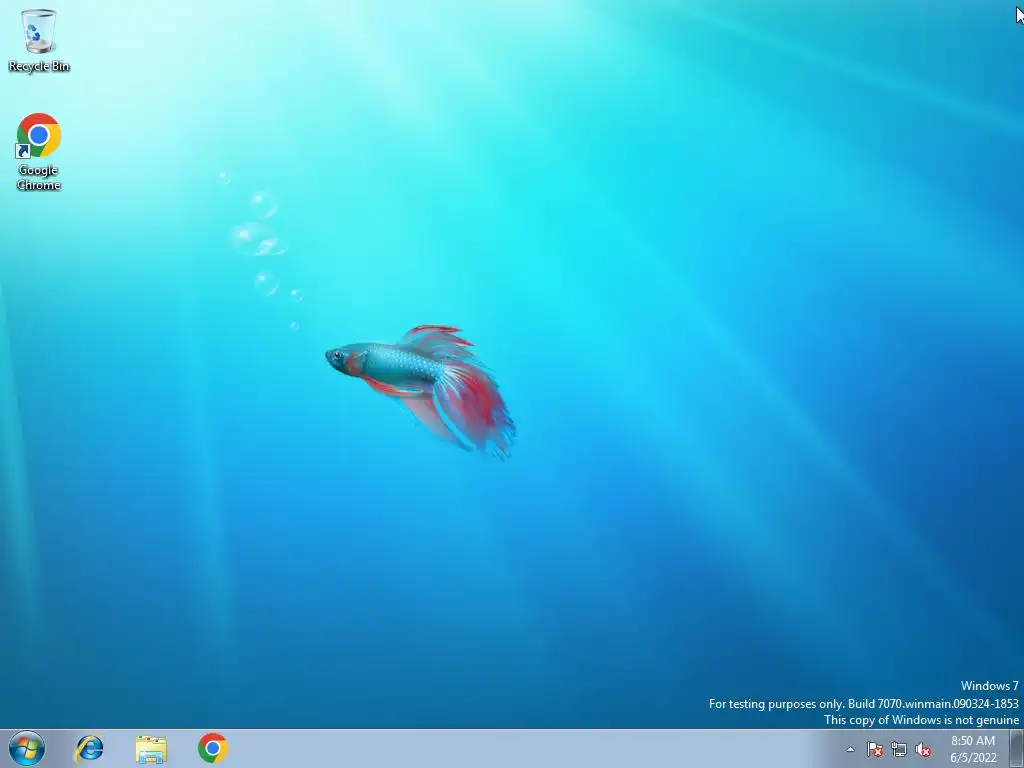This screenshot has width=1024, height=768.
Task: Open the muted volume speaker icon
Action: point(923,749)
